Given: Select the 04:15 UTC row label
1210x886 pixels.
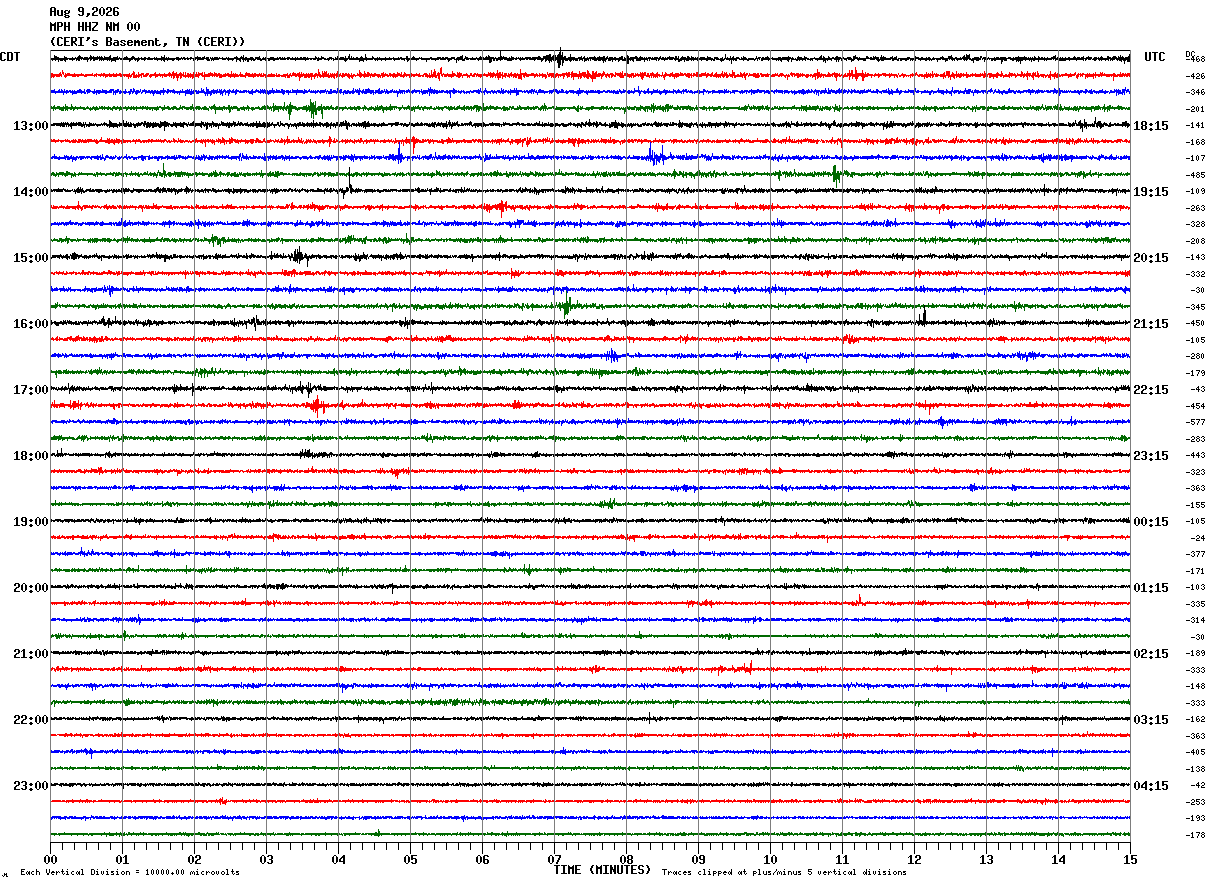Looking at the screenshot, I should (1151, 786).
